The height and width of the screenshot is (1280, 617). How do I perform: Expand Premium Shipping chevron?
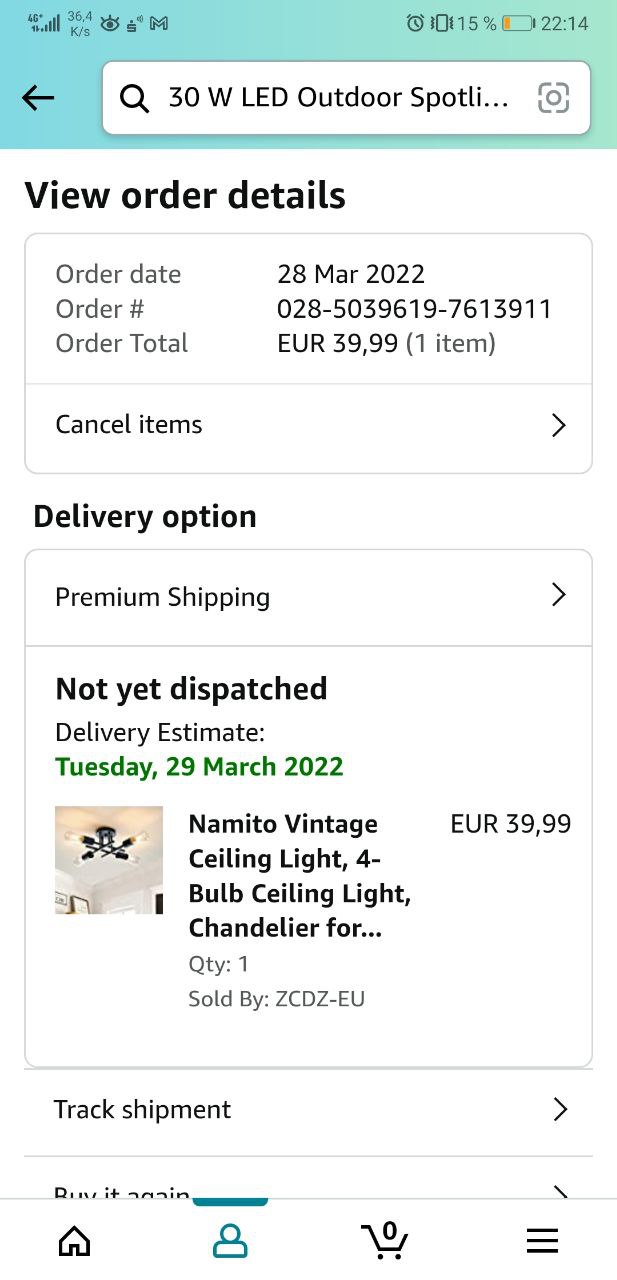click(559, 596)
